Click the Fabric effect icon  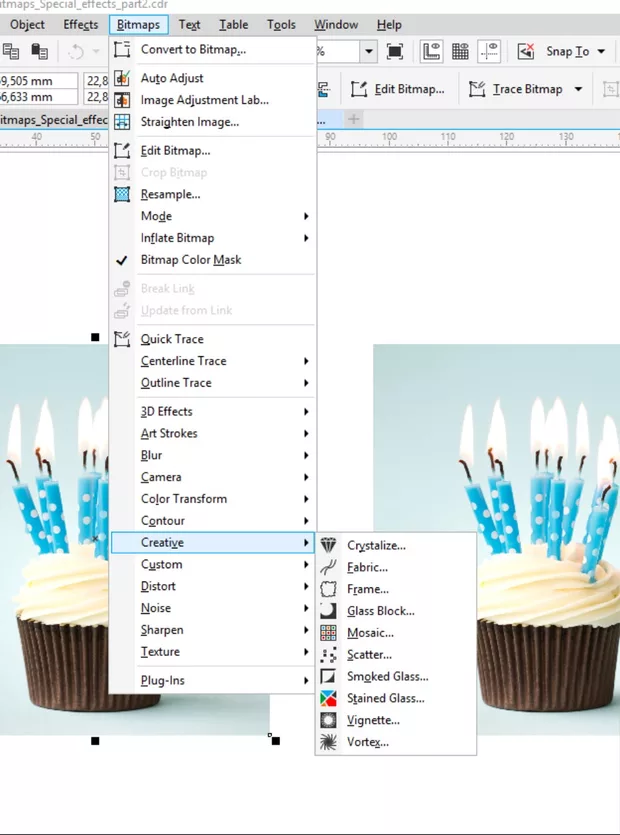tap(328, 567)
